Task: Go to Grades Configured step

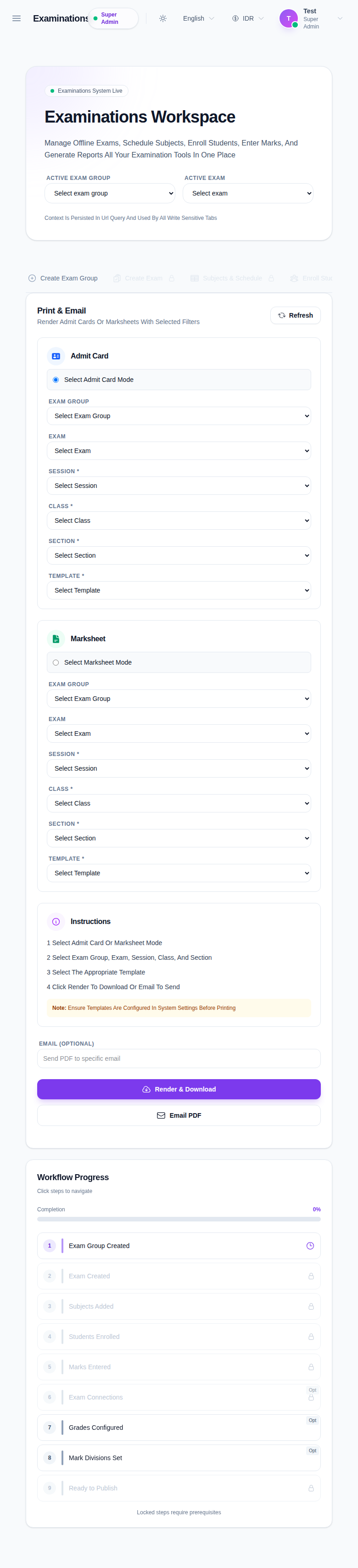Action: (x=179, y=1428)
